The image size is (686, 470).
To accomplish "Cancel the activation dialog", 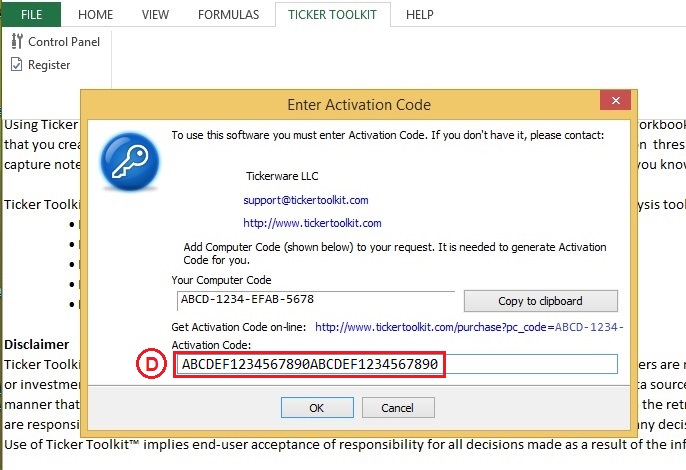I will coord(398,408).
